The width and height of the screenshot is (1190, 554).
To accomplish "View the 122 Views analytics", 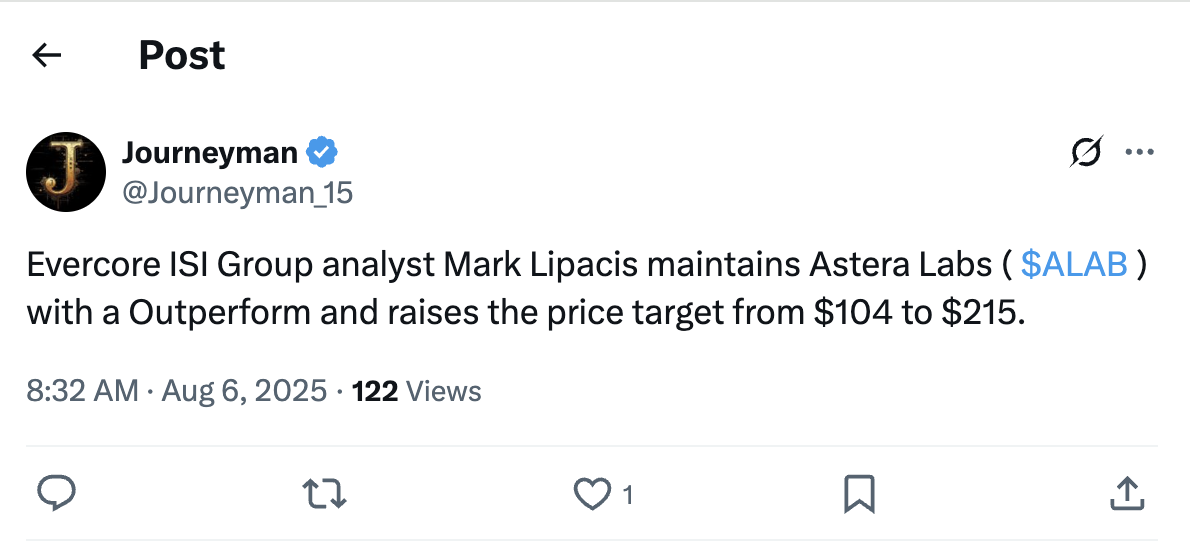I will pyautogui.click(x=417, y=391).
